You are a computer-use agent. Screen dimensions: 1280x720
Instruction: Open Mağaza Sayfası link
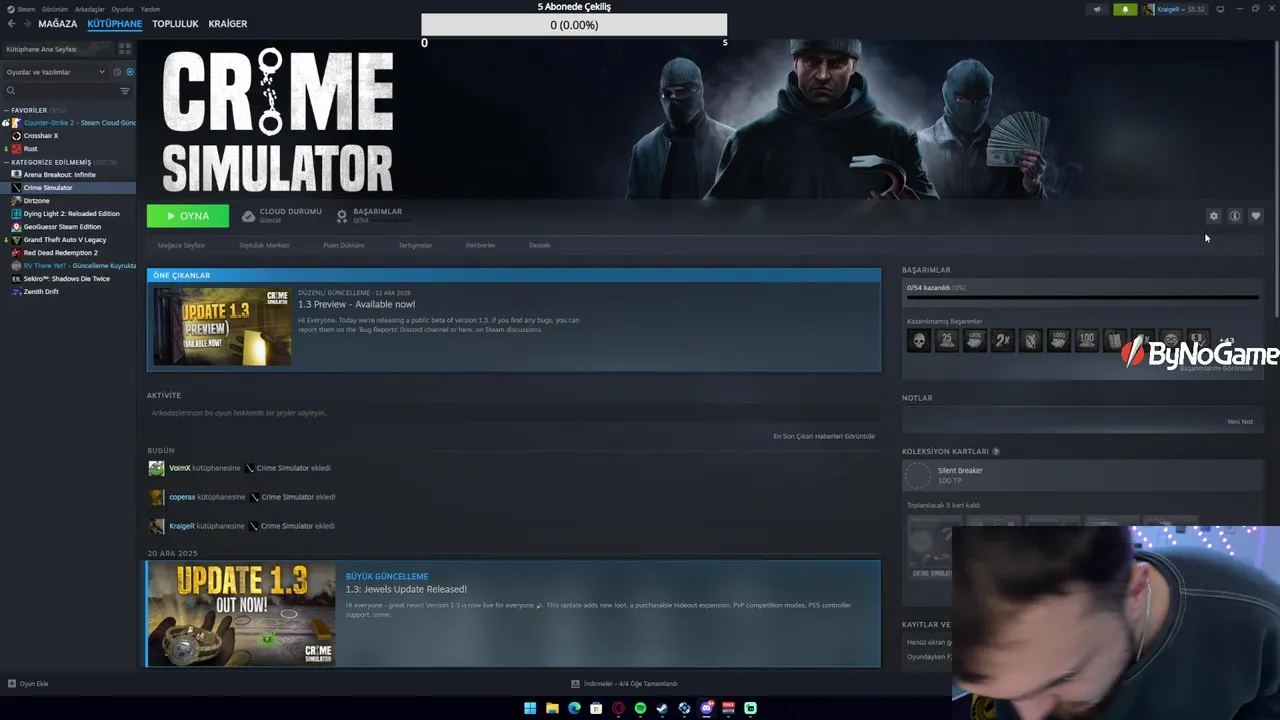pos(181,245)
